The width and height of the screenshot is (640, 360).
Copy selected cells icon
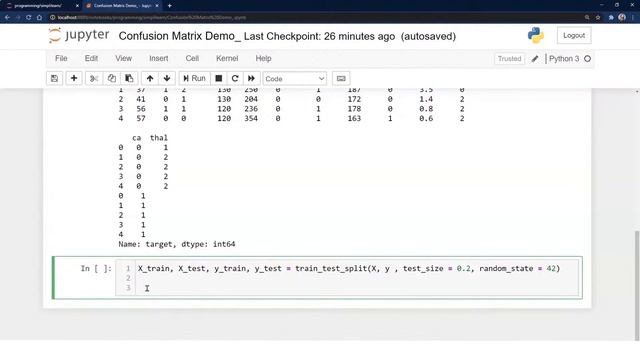tap(111, 78)
